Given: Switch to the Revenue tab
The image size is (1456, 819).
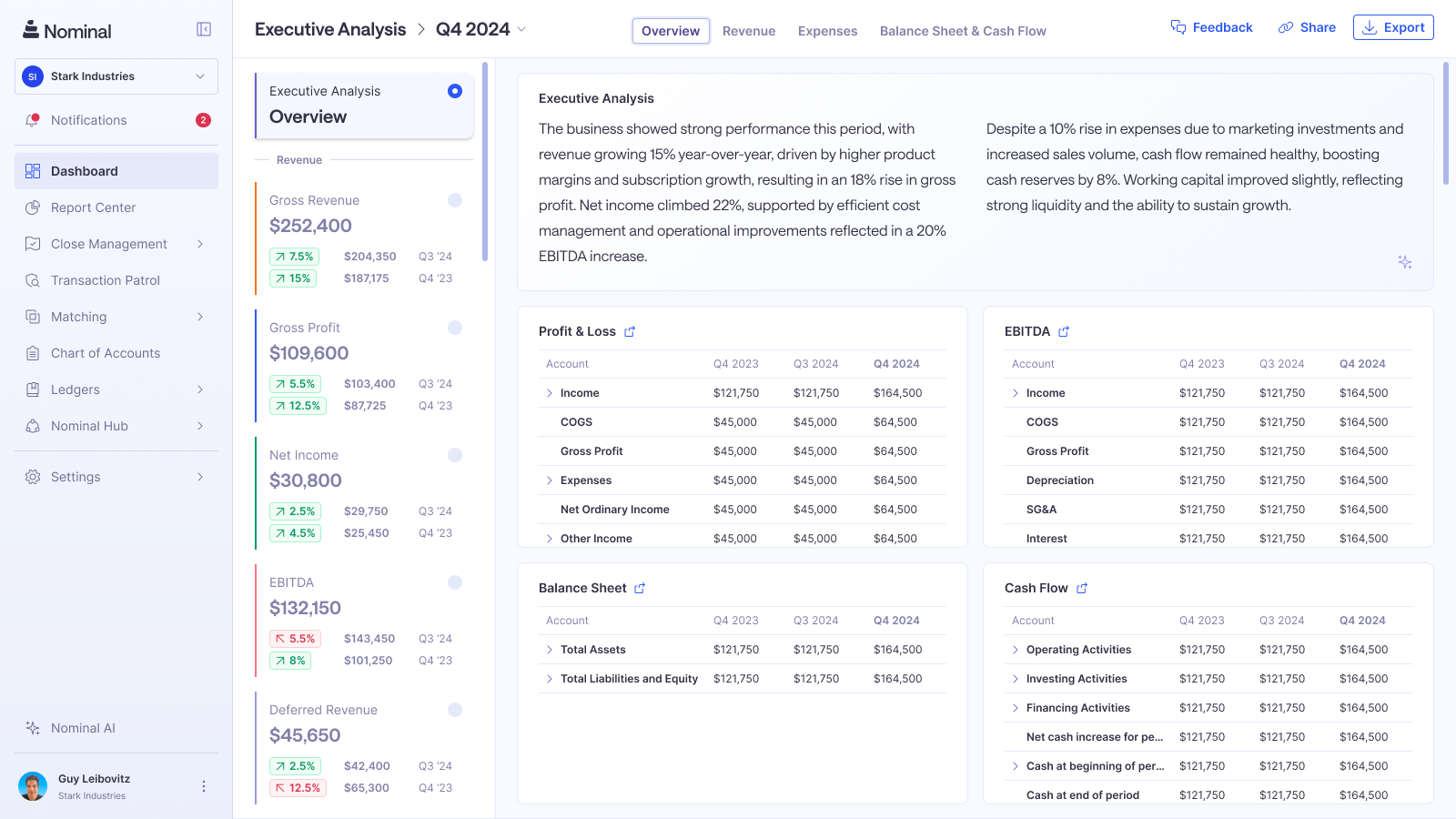Looking at the screenshot, I should (x=749, y=30).
